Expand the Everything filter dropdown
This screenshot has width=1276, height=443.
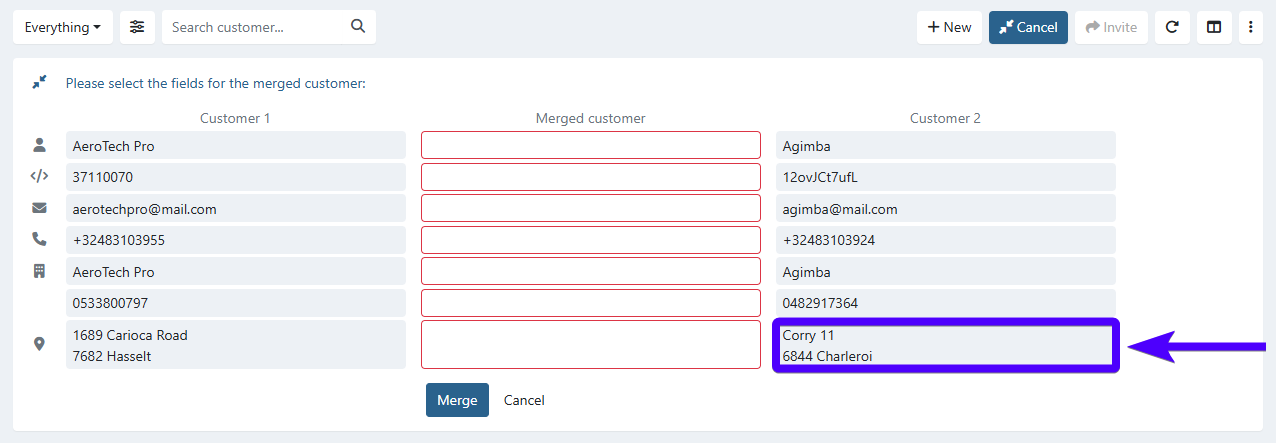tap(62, 27)
